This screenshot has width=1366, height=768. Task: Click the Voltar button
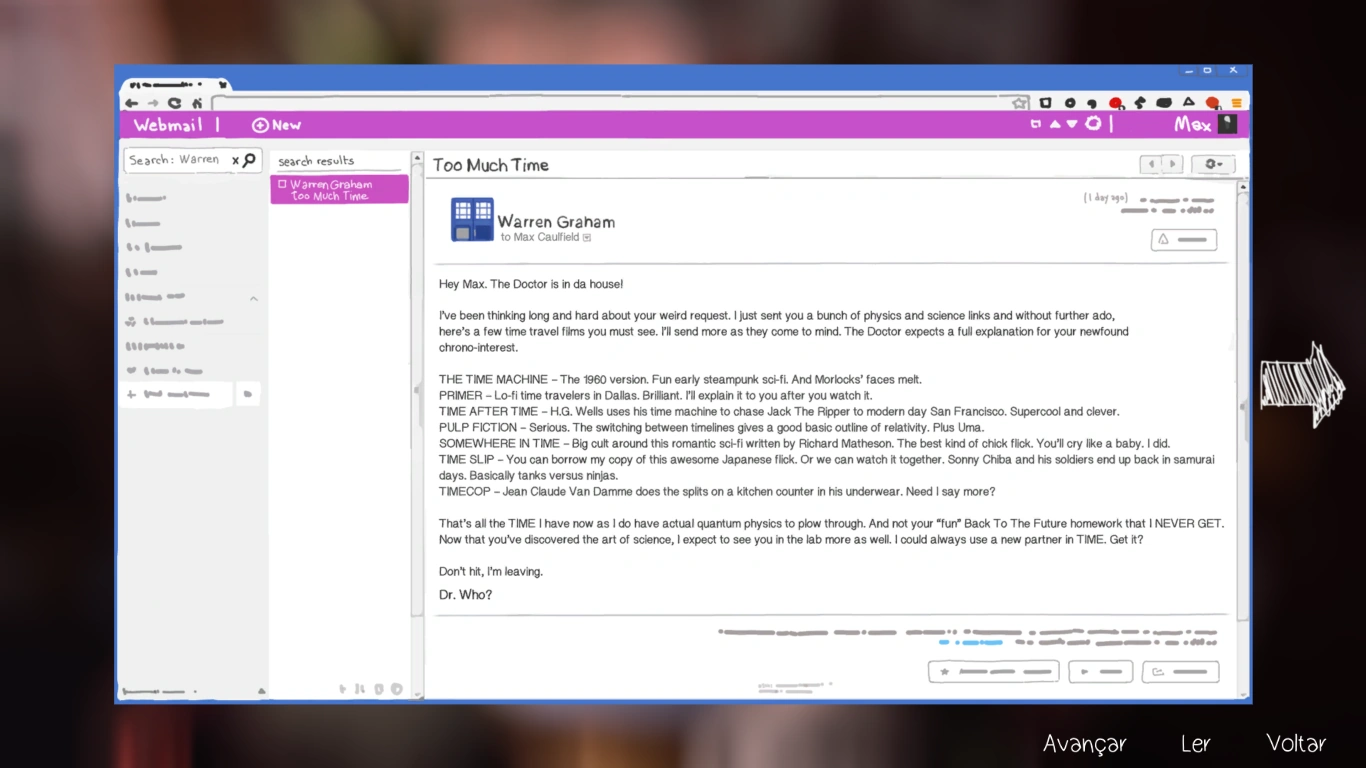click(1296, 743)
